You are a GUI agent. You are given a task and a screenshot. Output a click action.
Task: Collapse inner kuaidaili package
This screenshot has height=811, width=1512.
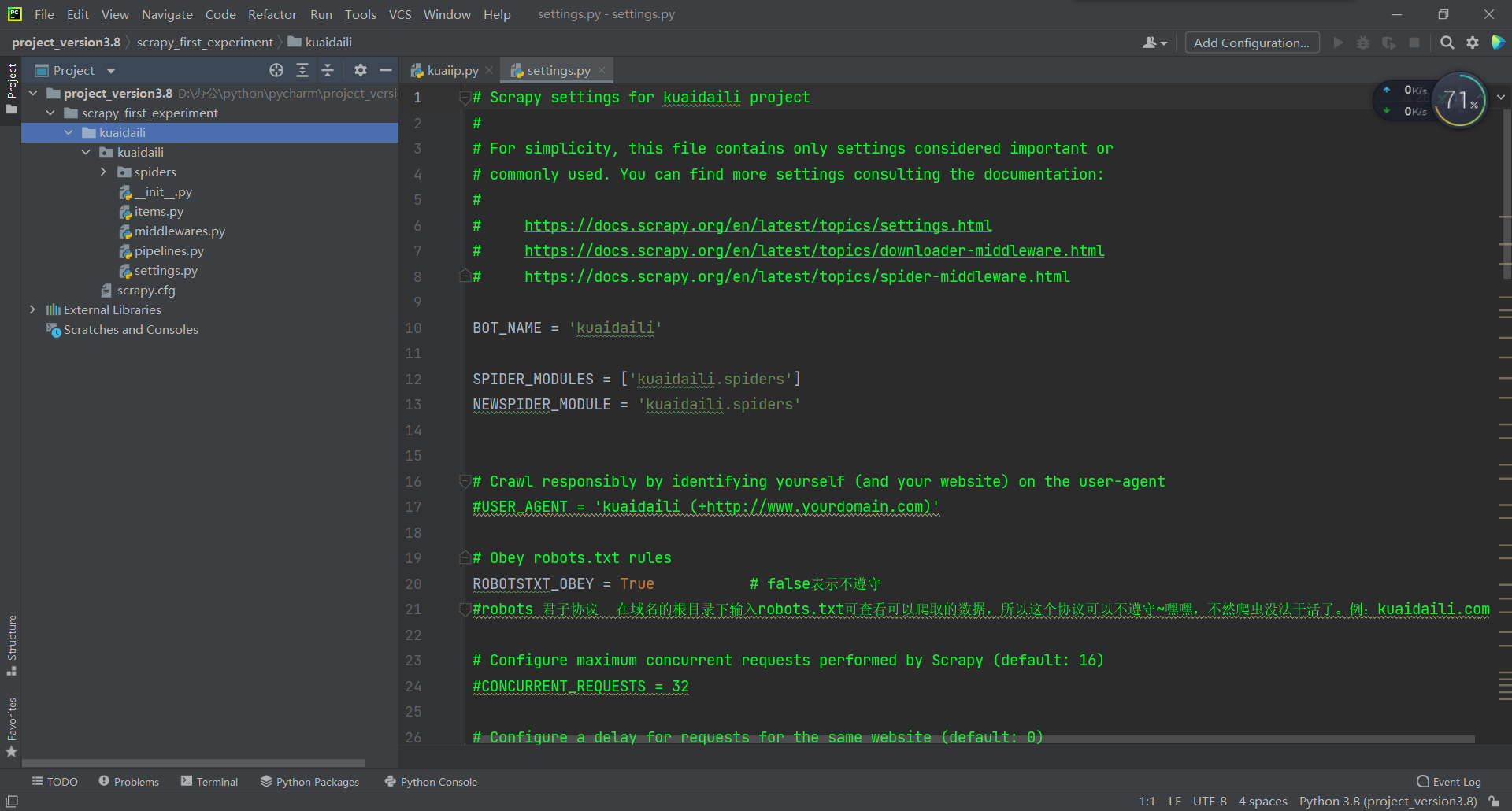point(86,152)
